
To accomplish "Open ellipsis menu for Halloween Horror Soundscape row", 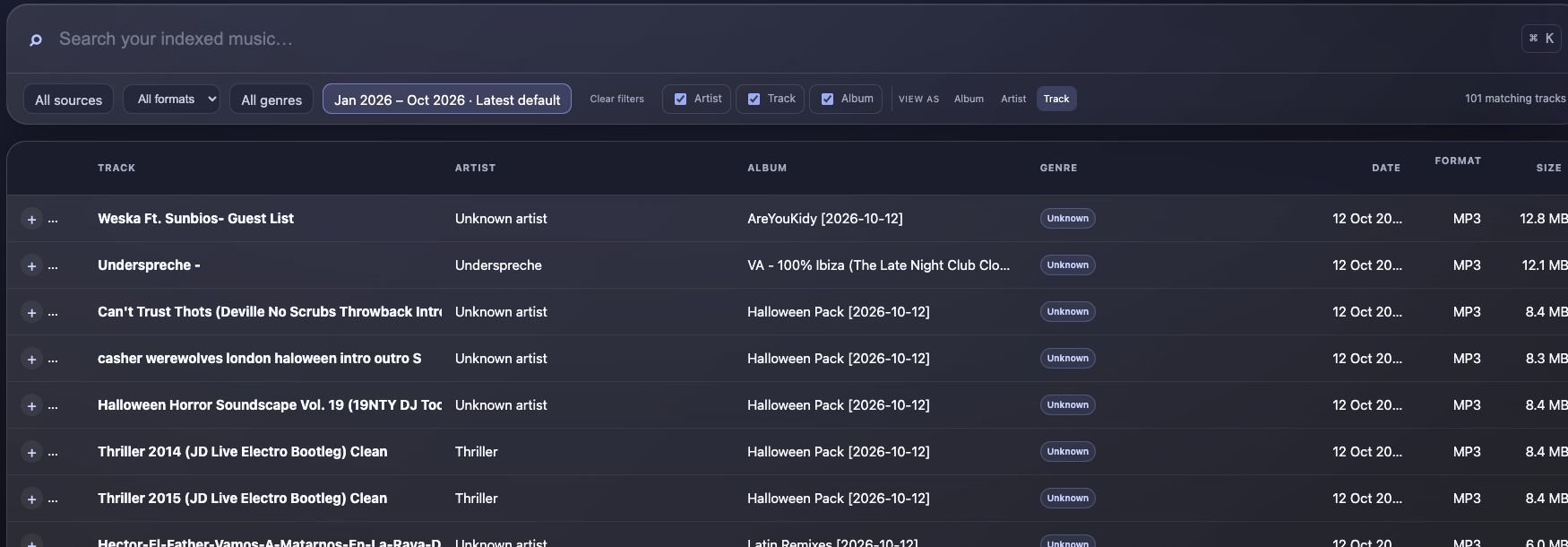I will 53,406.
